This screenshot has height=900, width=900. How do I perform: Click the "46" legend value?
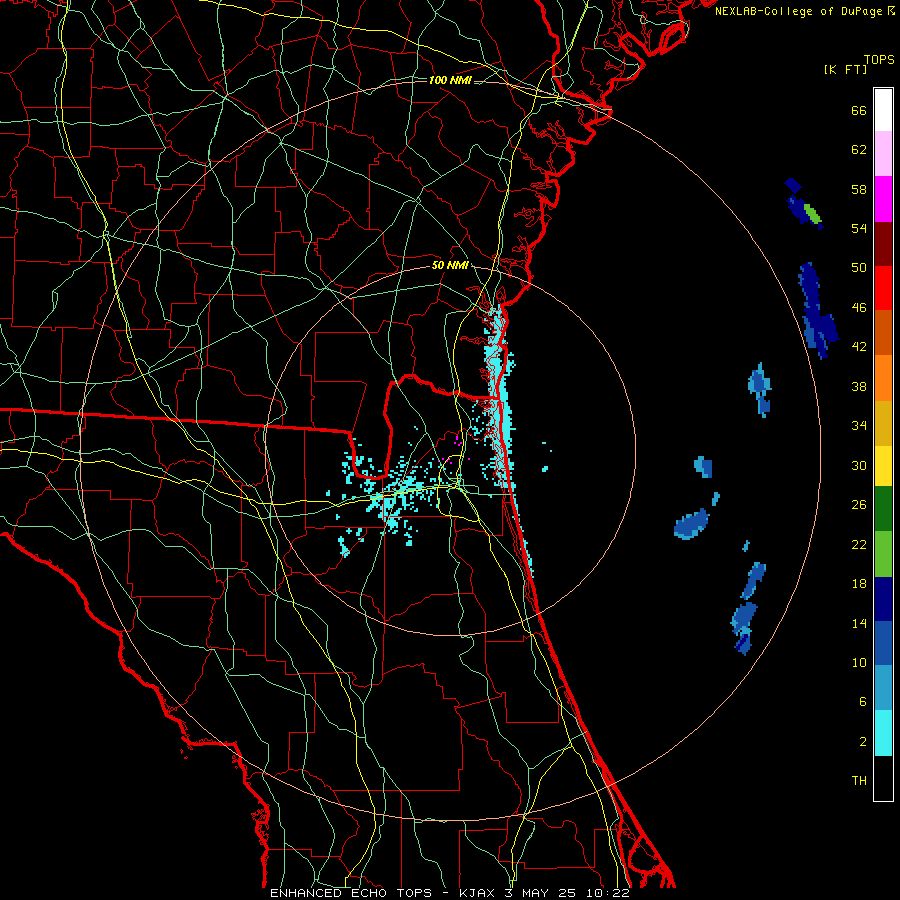click(x=859, y=308)
